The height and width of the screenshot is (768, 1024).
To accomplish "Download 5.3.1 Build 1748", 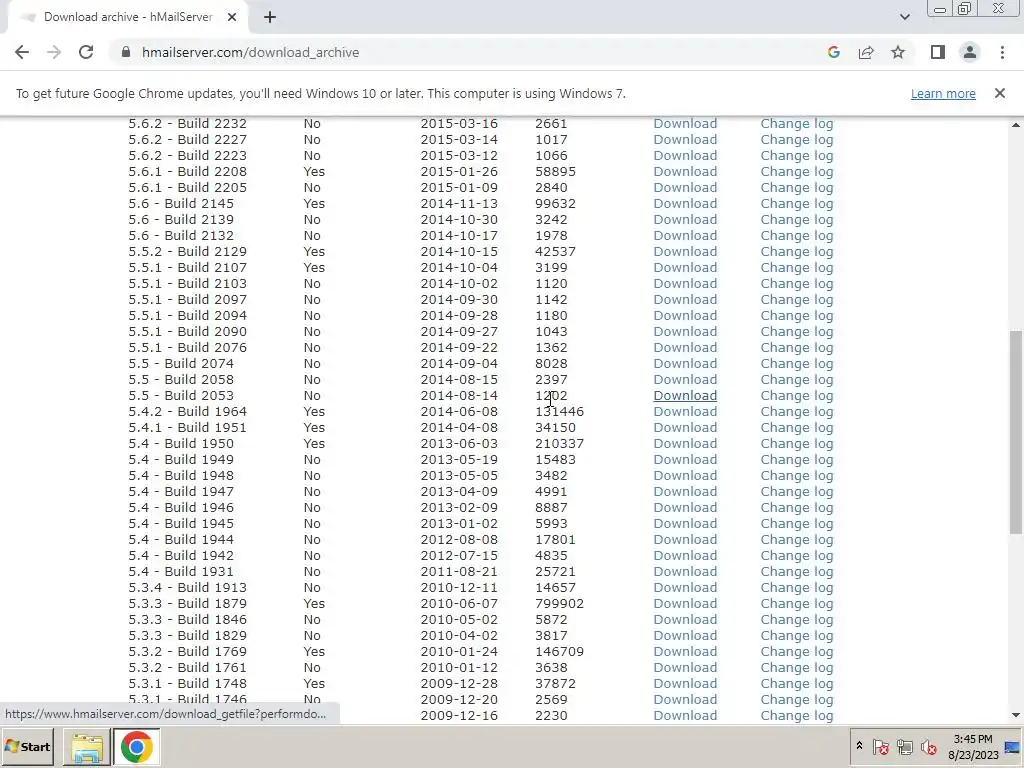I will click(685, 684).
